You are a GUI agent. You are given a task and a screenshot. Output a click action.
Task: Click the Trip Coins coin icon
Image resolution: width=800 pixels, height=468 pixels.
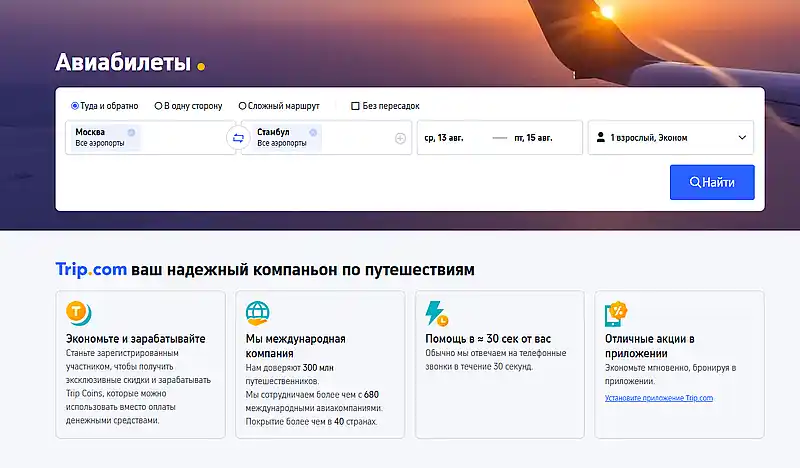click(x=79, y=313)
